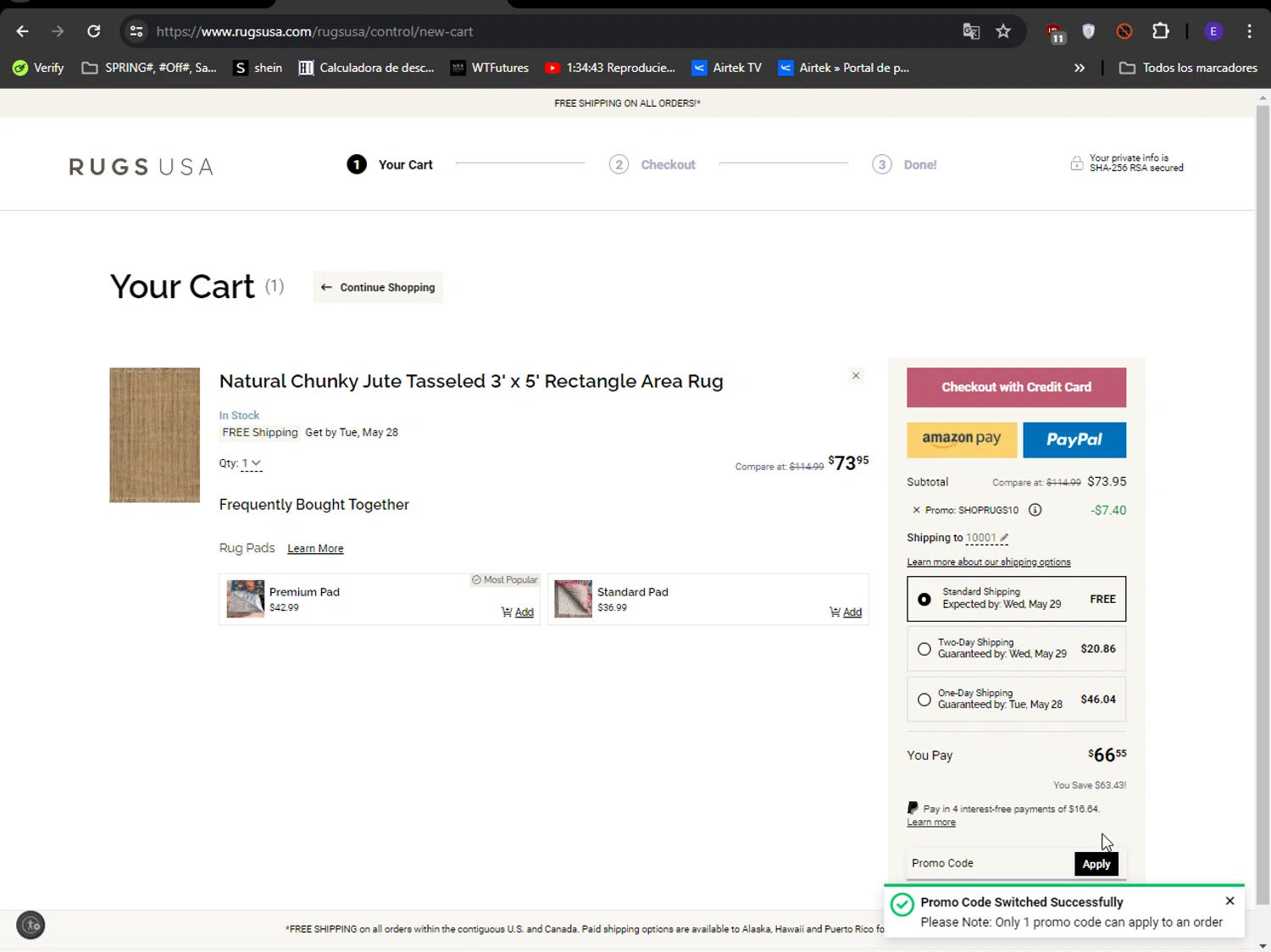The width and height of the screenshot is (1271, 952).
Task: Reload the page with refresh icon
Action: pyautogui.click(x=94, y=31)
